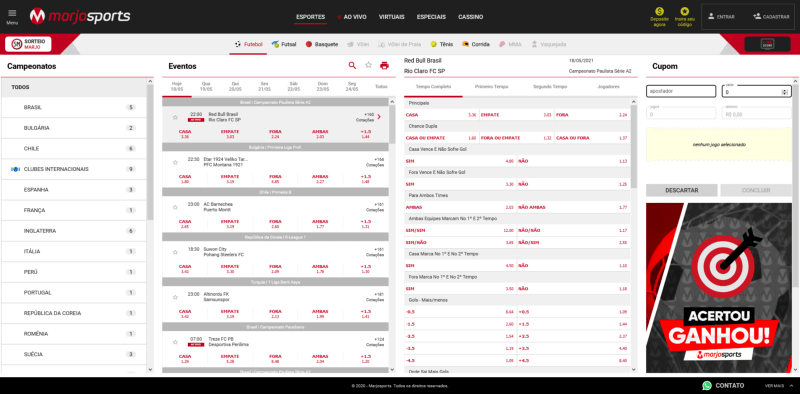Switch to the Todos date tab
The image size is (800, 394).
point(381,86)
